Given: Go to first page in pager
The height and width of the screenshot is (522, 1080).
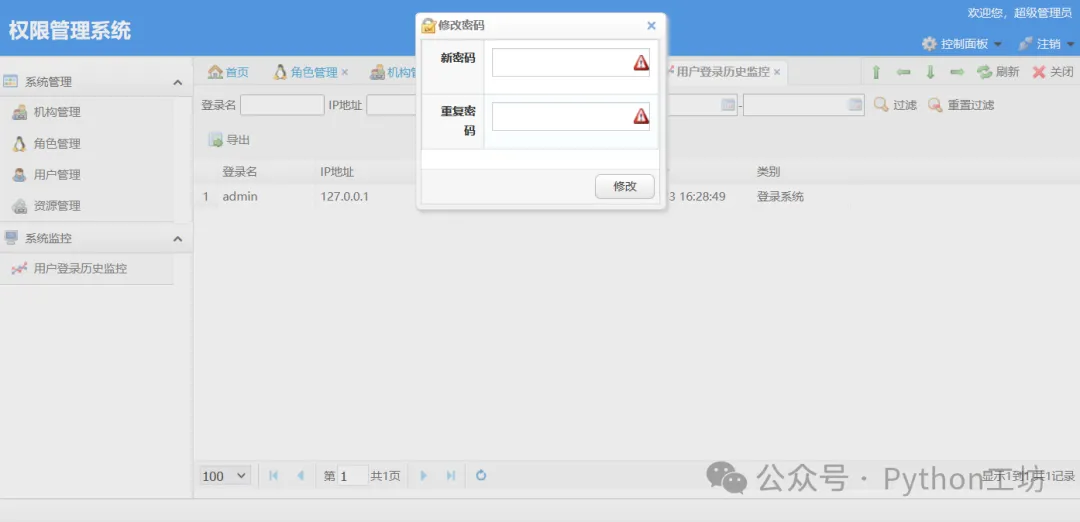Looking at the screenshot, I should coord(273,475).
